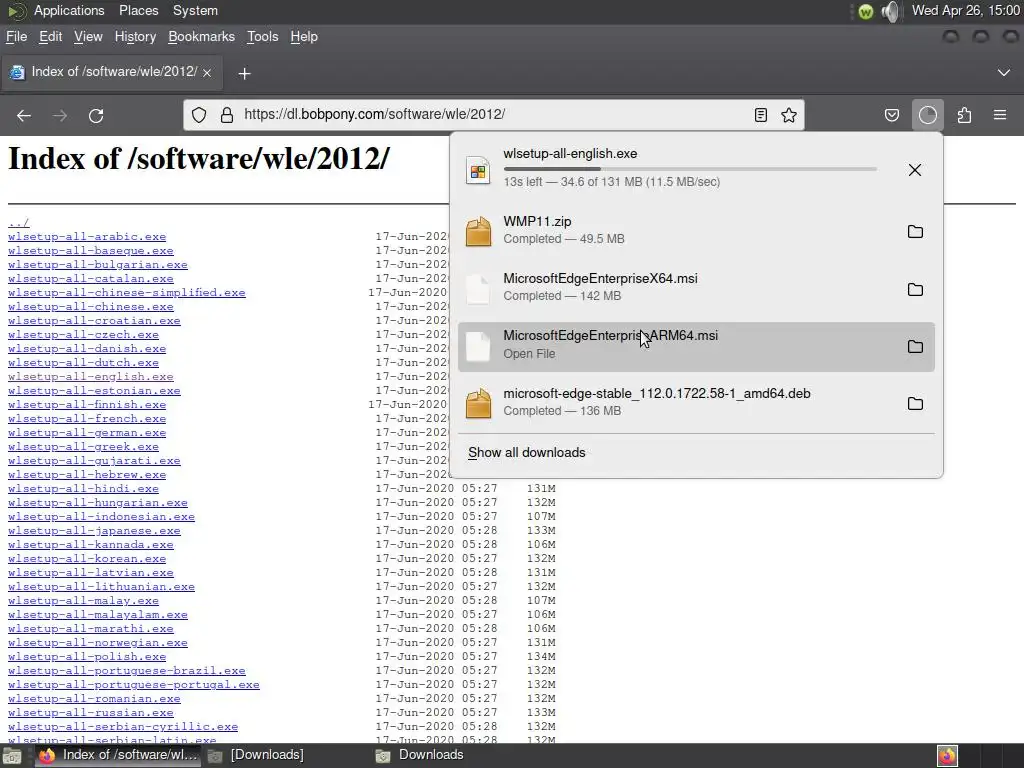Show MicrosoftEdgeEnterpriseARM64.msi in folder
This screenshot has height=768, width=1024.
(915, 346)
